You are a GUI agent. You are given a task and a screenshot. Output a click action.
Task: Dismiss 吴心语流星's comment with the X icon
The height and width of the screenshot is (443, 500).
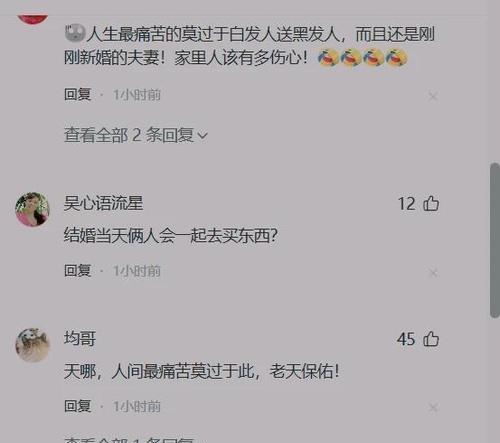[x=433, y=273]
